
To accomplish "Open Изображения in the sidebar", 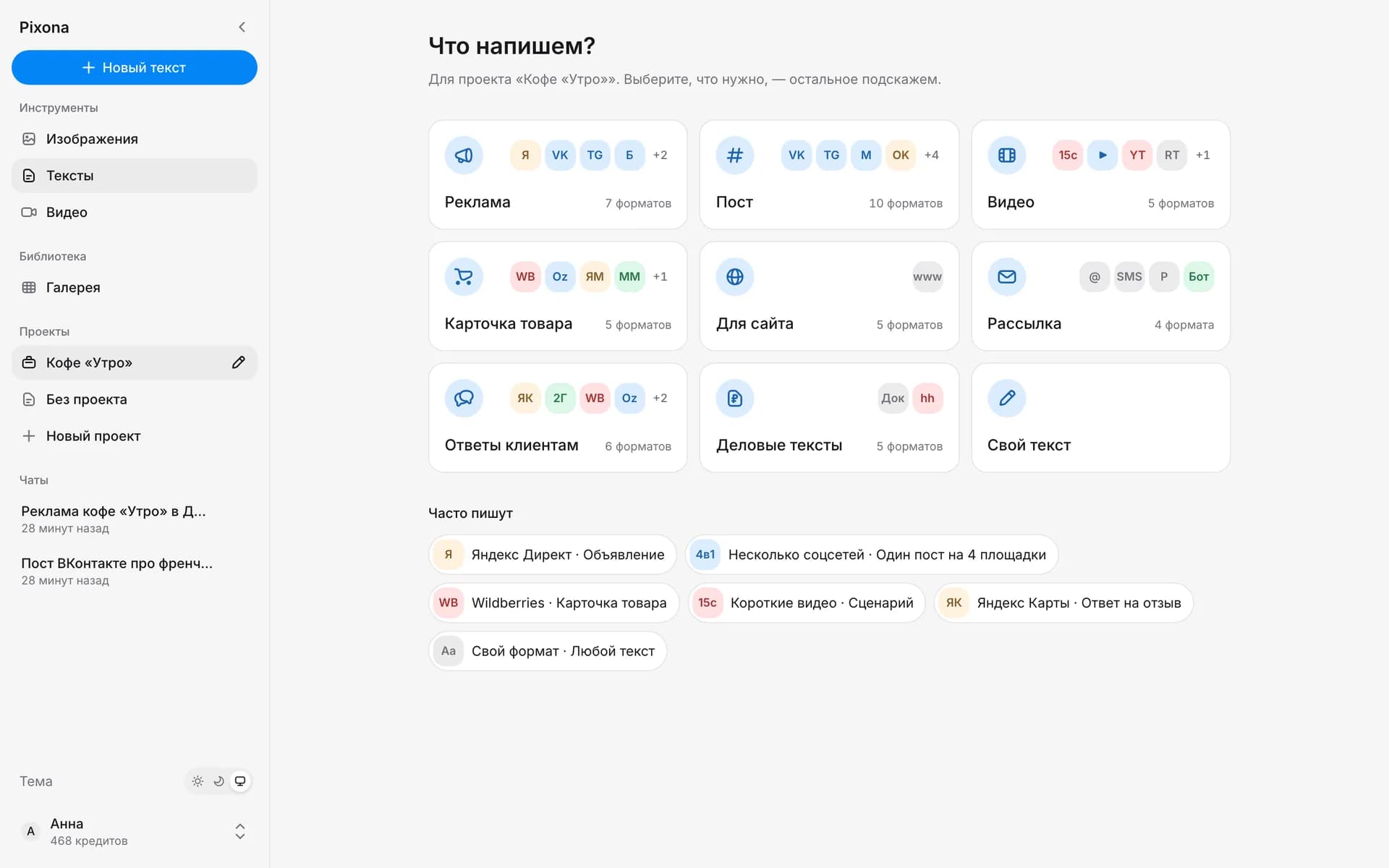I will pyautogui.click(x=135, y=139).
